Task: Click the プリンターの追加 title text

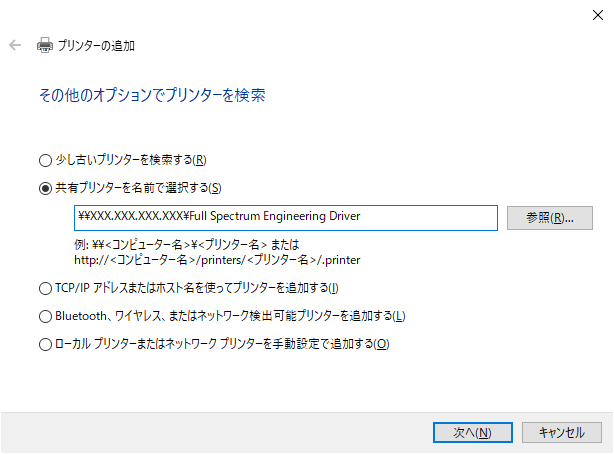Action: pos(96,46)
